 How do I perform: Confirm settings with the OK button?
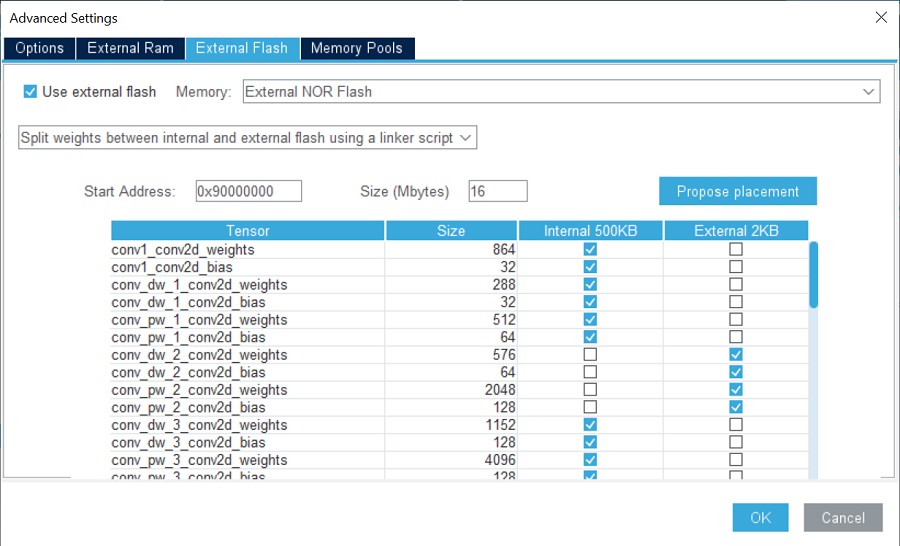point(761,518)
